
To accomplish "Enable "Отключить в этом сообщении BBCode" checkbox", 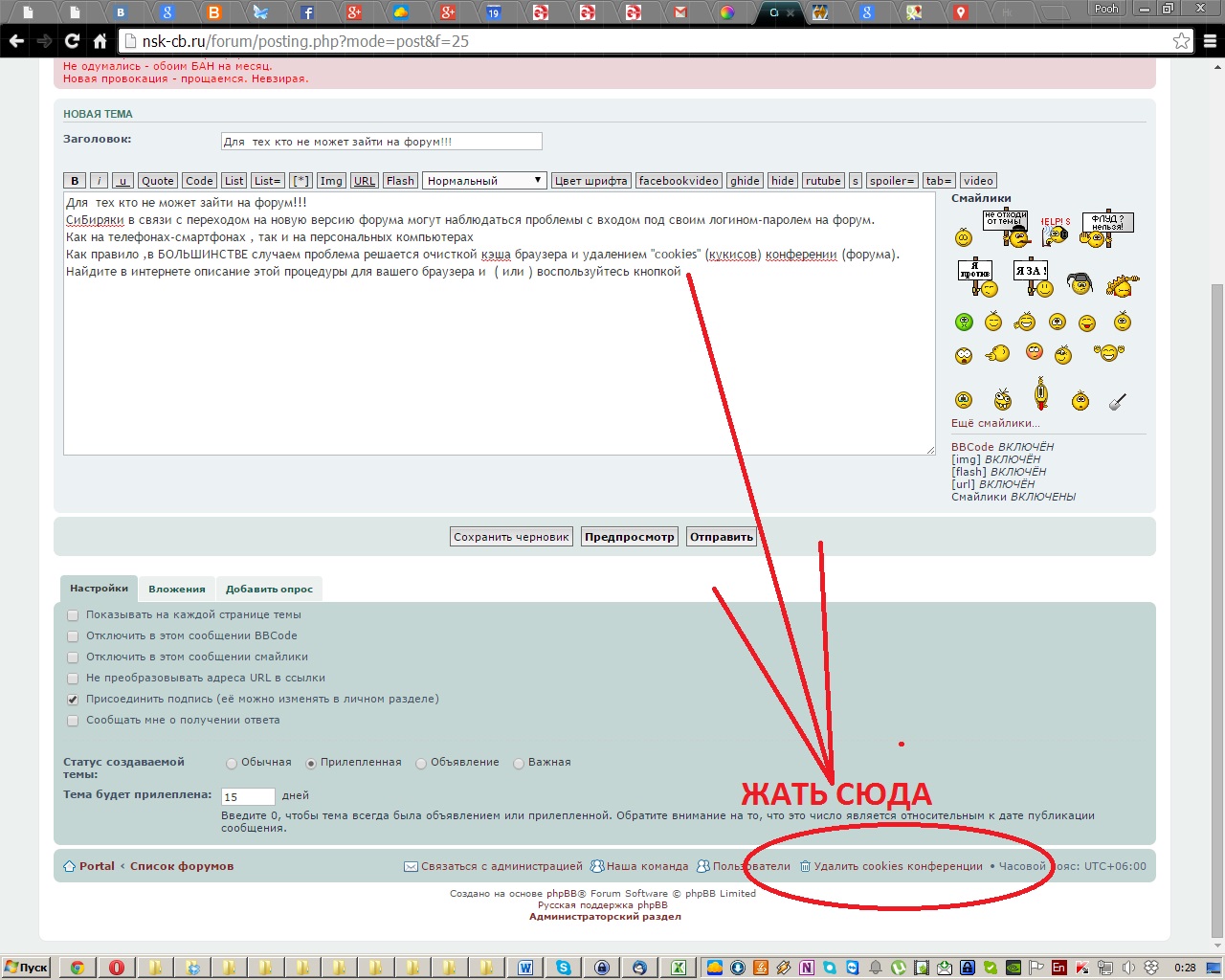I will (73, 636).
